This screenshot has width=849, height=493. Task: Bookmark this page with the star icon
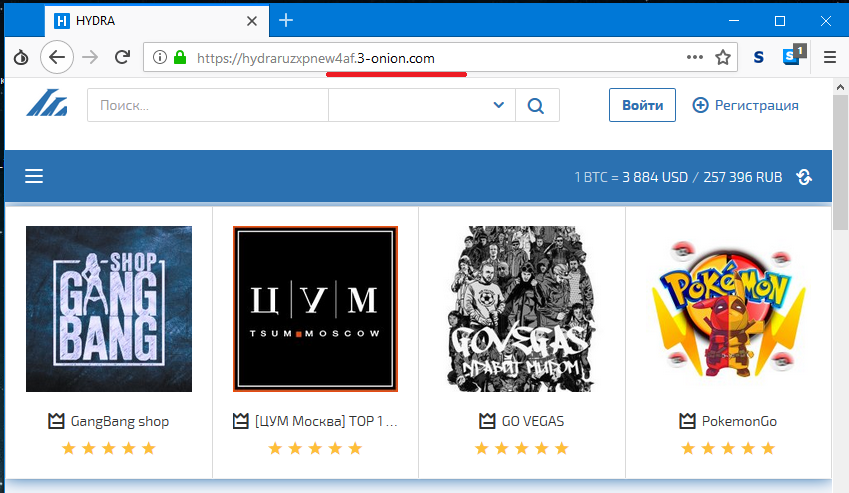coord(723,57)
